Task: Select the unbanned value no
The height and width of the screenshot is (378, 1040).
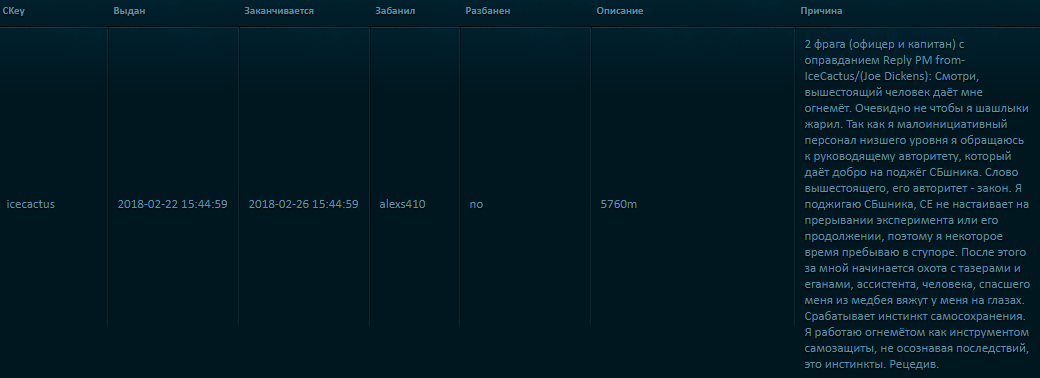Action: [476, 204]
